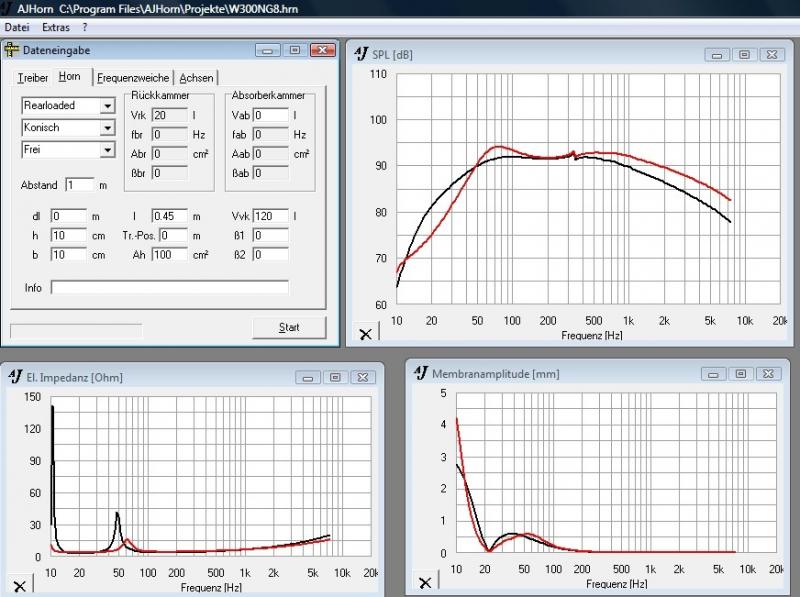Minimize the Dateneingabe window
The height and width of the screenshot is (597, 800).
[267, 50]
